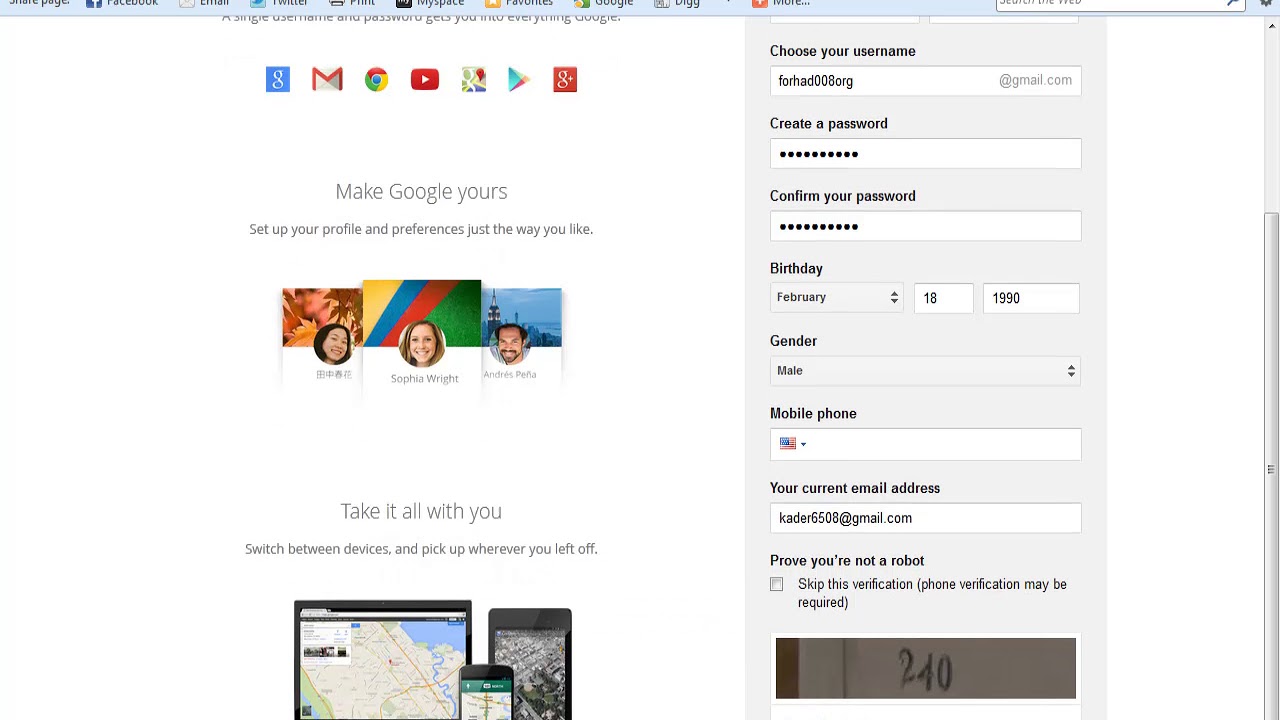The image size is (1280, 720).
Task: Click the Google Maps icon
Action: 474,79
